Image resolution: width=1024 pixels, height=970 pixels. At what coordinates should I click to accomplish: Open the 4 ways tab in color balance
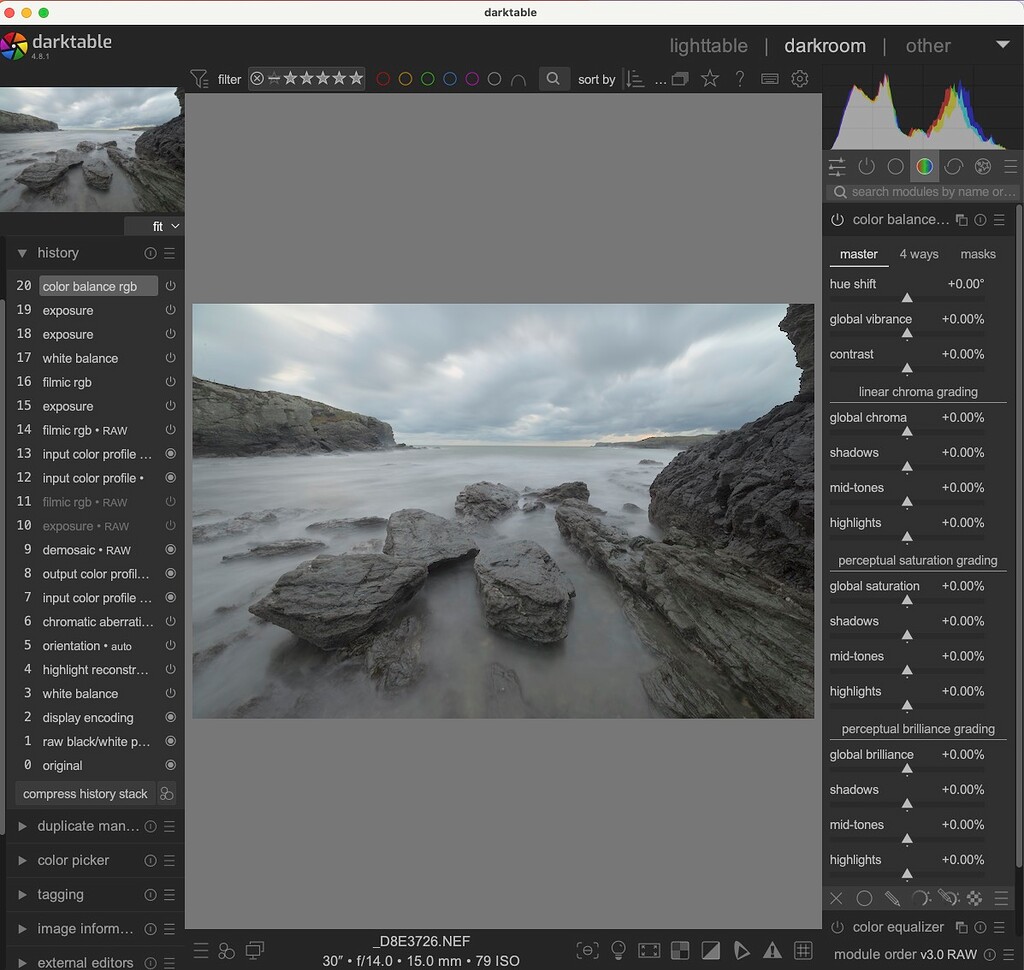919,254
